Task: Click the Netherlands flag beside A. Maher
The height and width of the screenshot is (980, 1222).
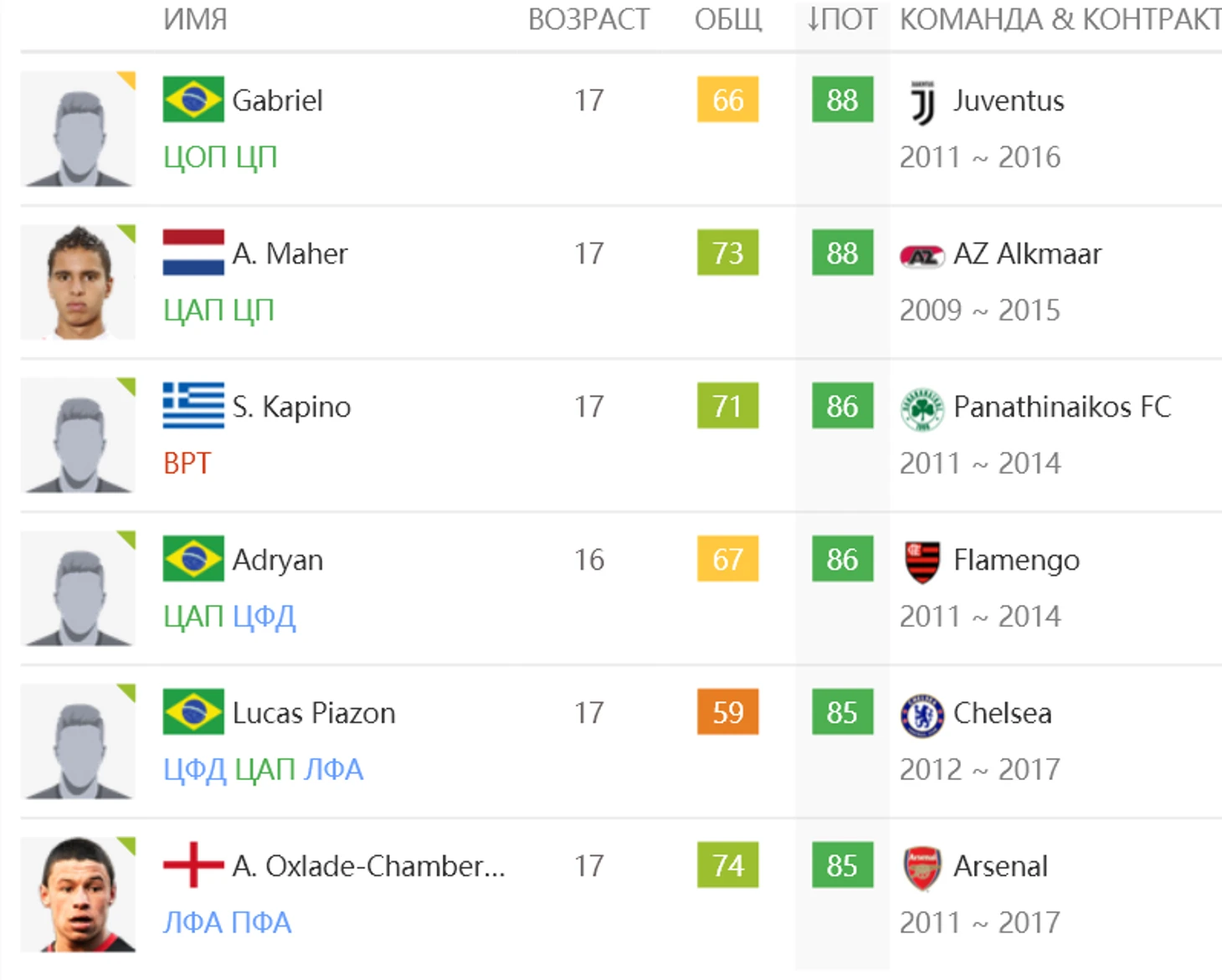Action: tap(193, 253)
